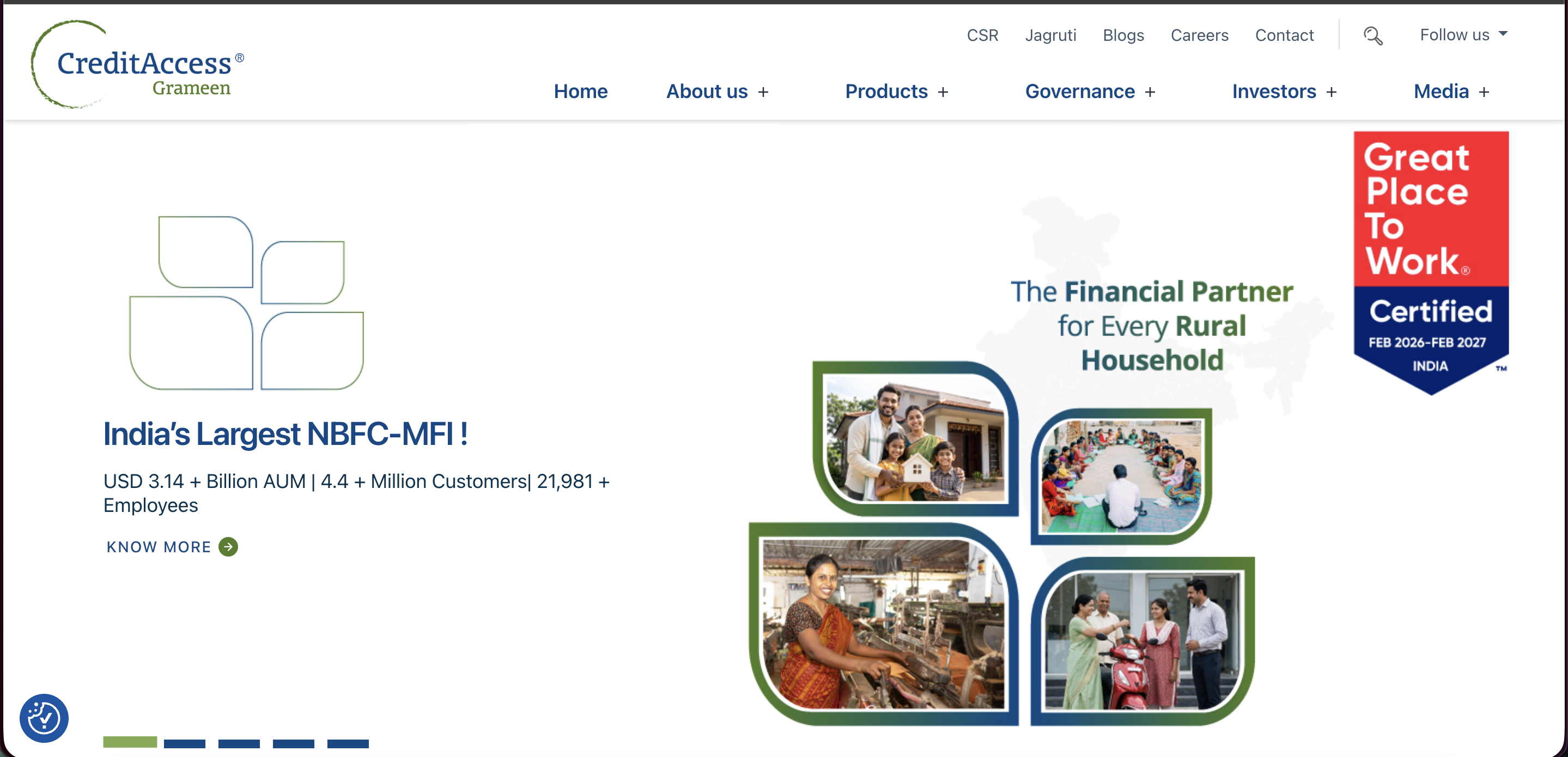1568x757 pixels.
Task: Click the CreditAccess Grameen logo
Action: click(137, 64)
